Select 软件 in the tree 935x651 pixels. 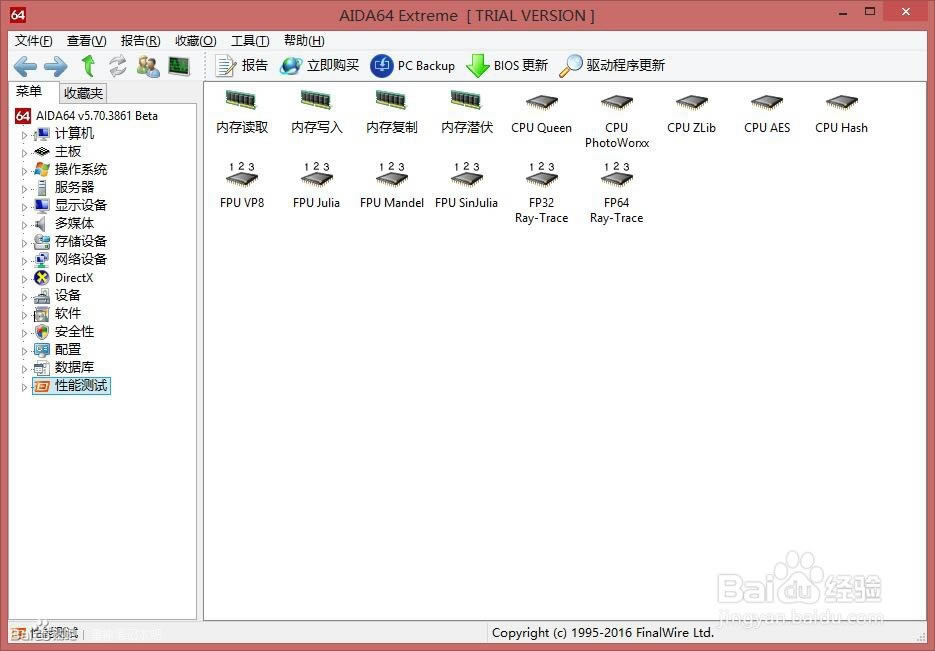(x=57, y=314)
